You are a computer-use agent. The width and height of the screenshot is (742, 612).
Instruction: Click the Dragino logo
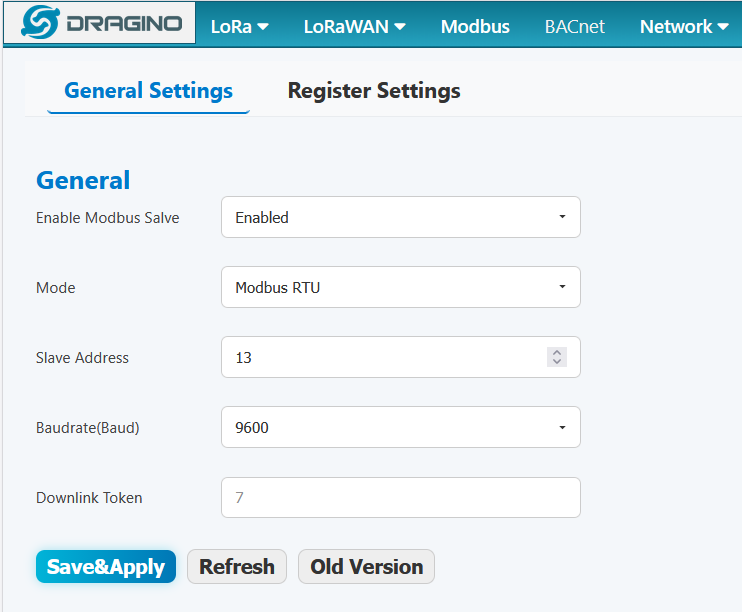pyautogui.click(x=99, y=23)
